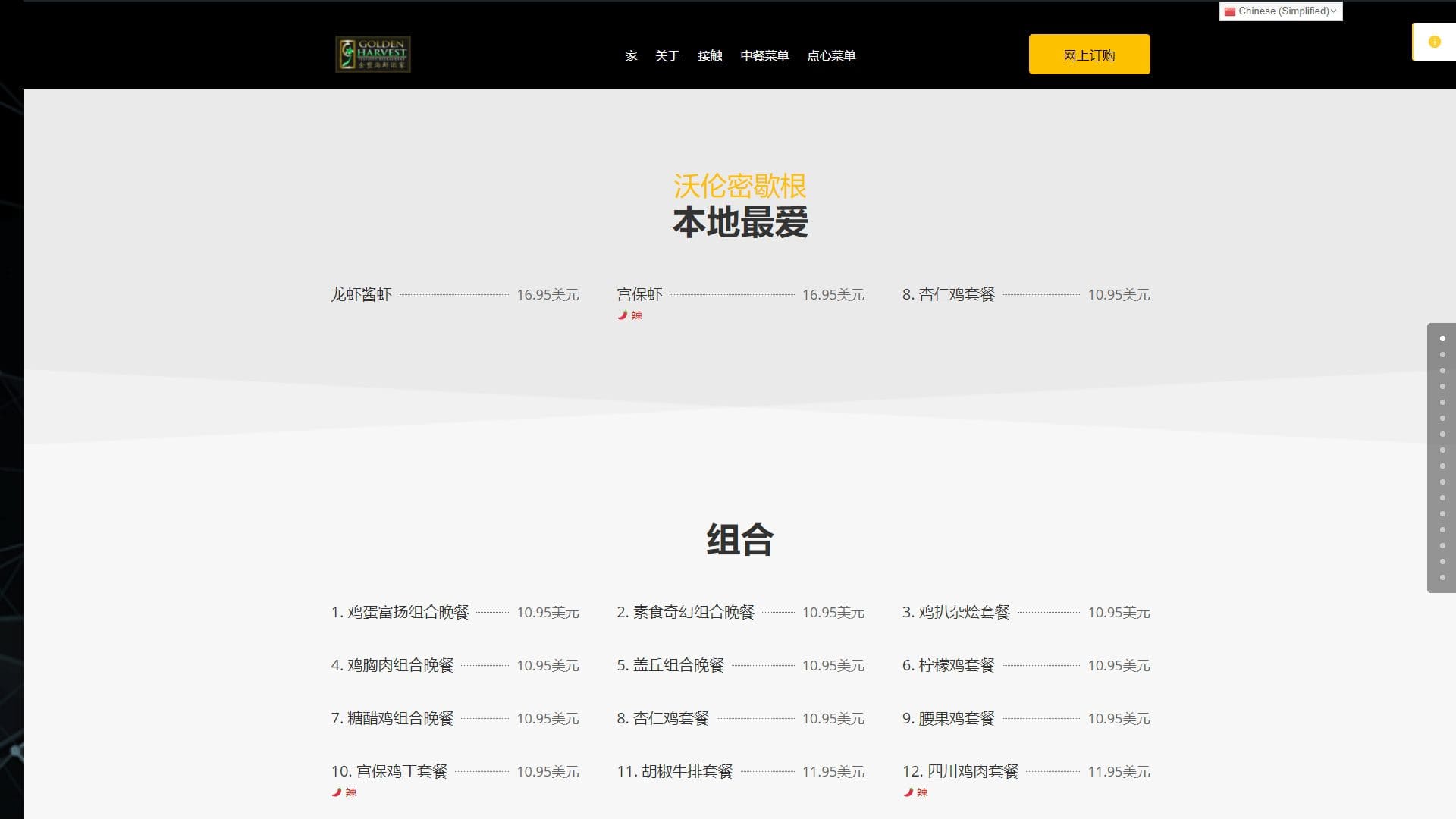The image size is (1456, 819).
Task: Switch to the 中餐菜单 tab
Action: (764, 55)
